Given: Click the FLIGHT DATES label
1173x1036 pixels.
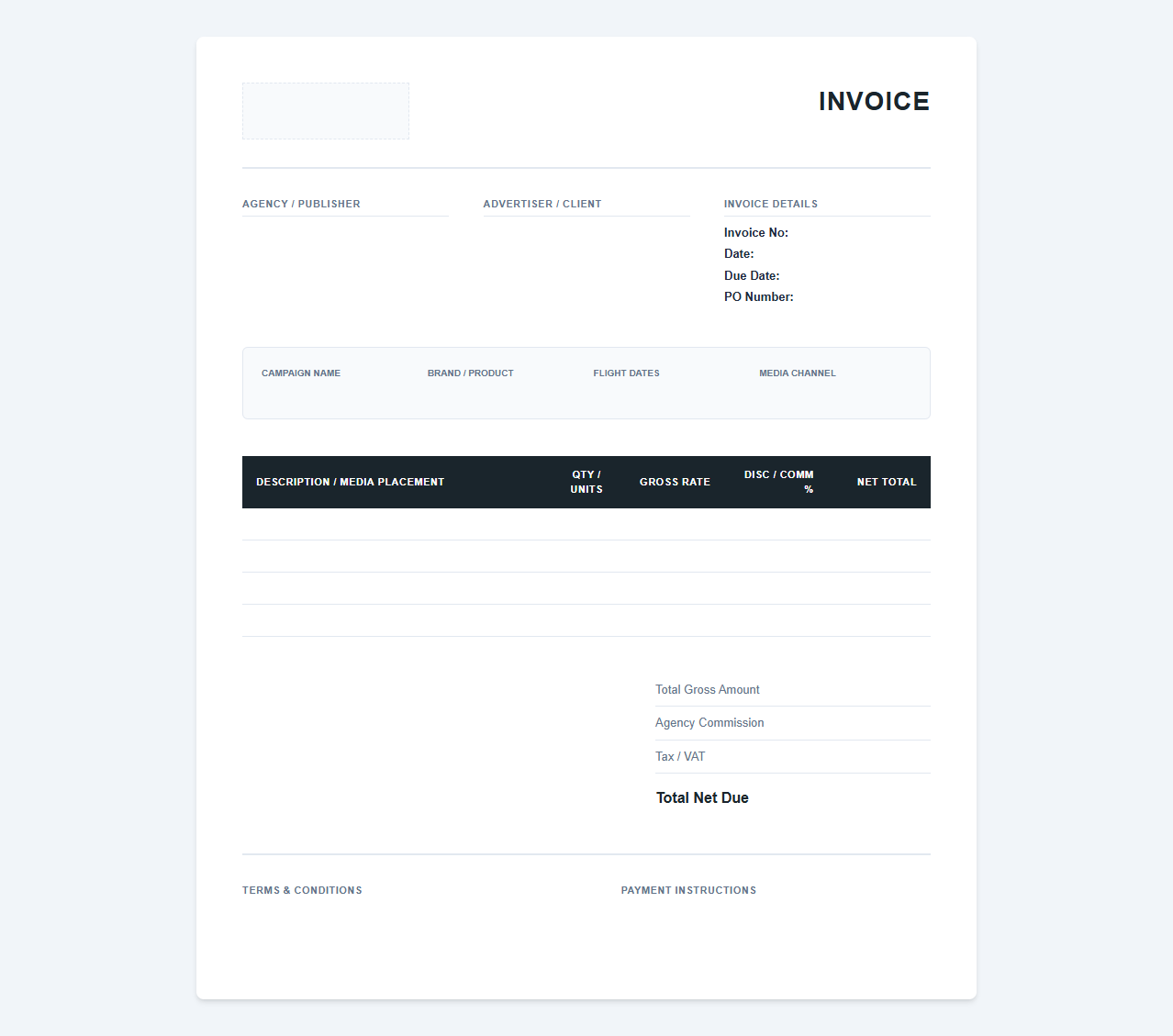Looking at the screenshot, I should (627, 373).
